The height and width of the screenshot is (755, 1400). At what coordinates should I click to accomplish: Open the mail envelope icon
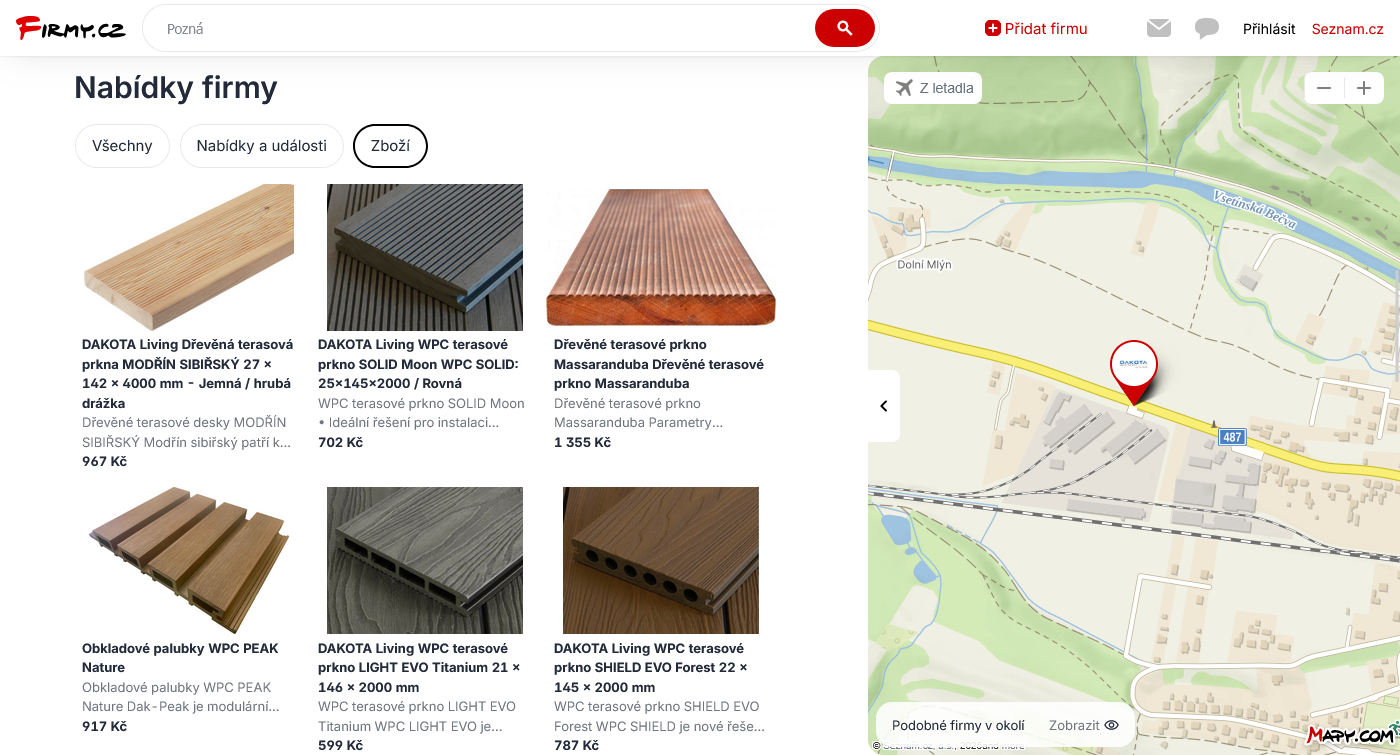[1159, 28]
